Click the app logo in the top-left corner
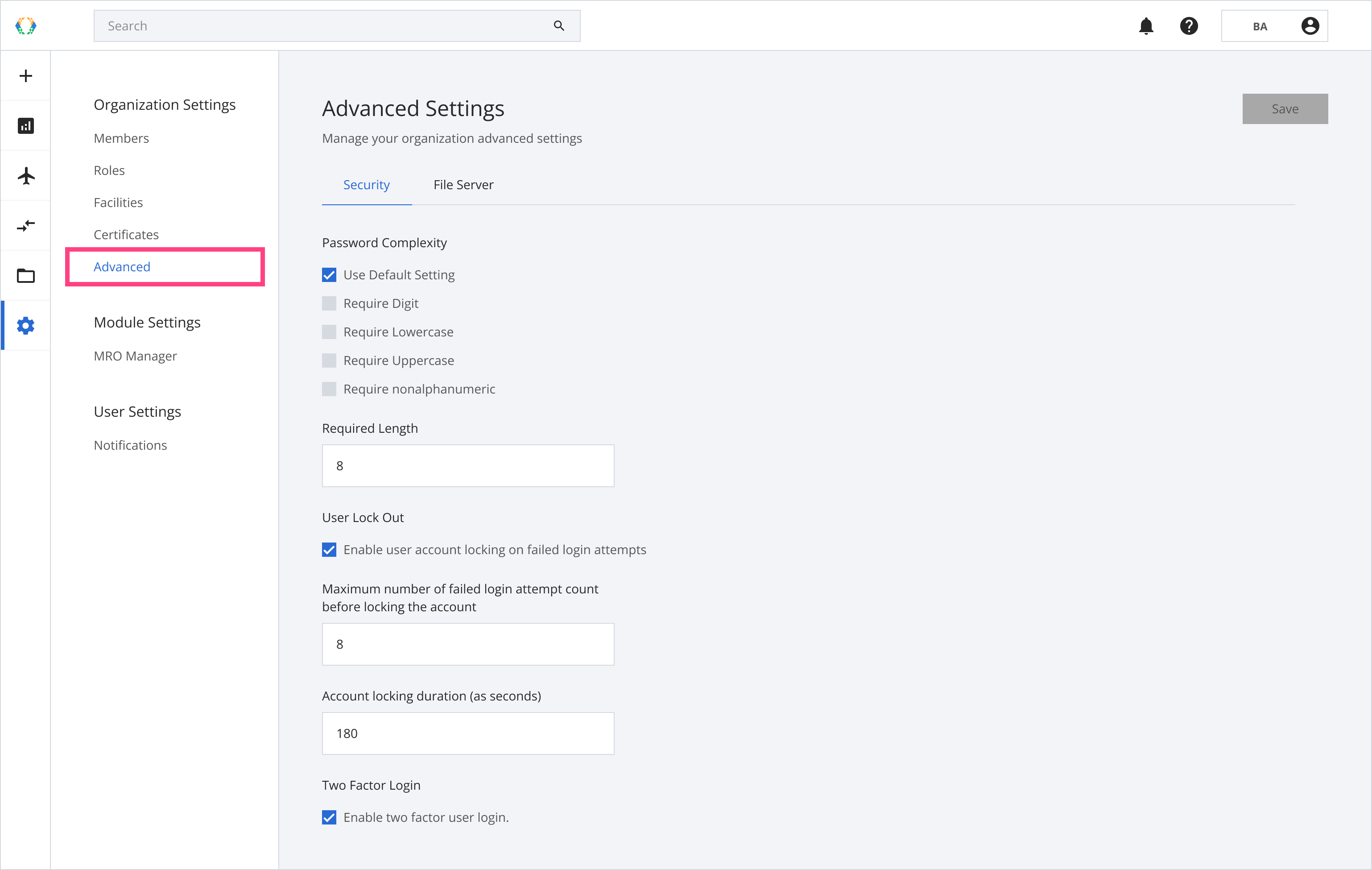The width and height of the screenshot is (1372, 870). coord(25,25)
